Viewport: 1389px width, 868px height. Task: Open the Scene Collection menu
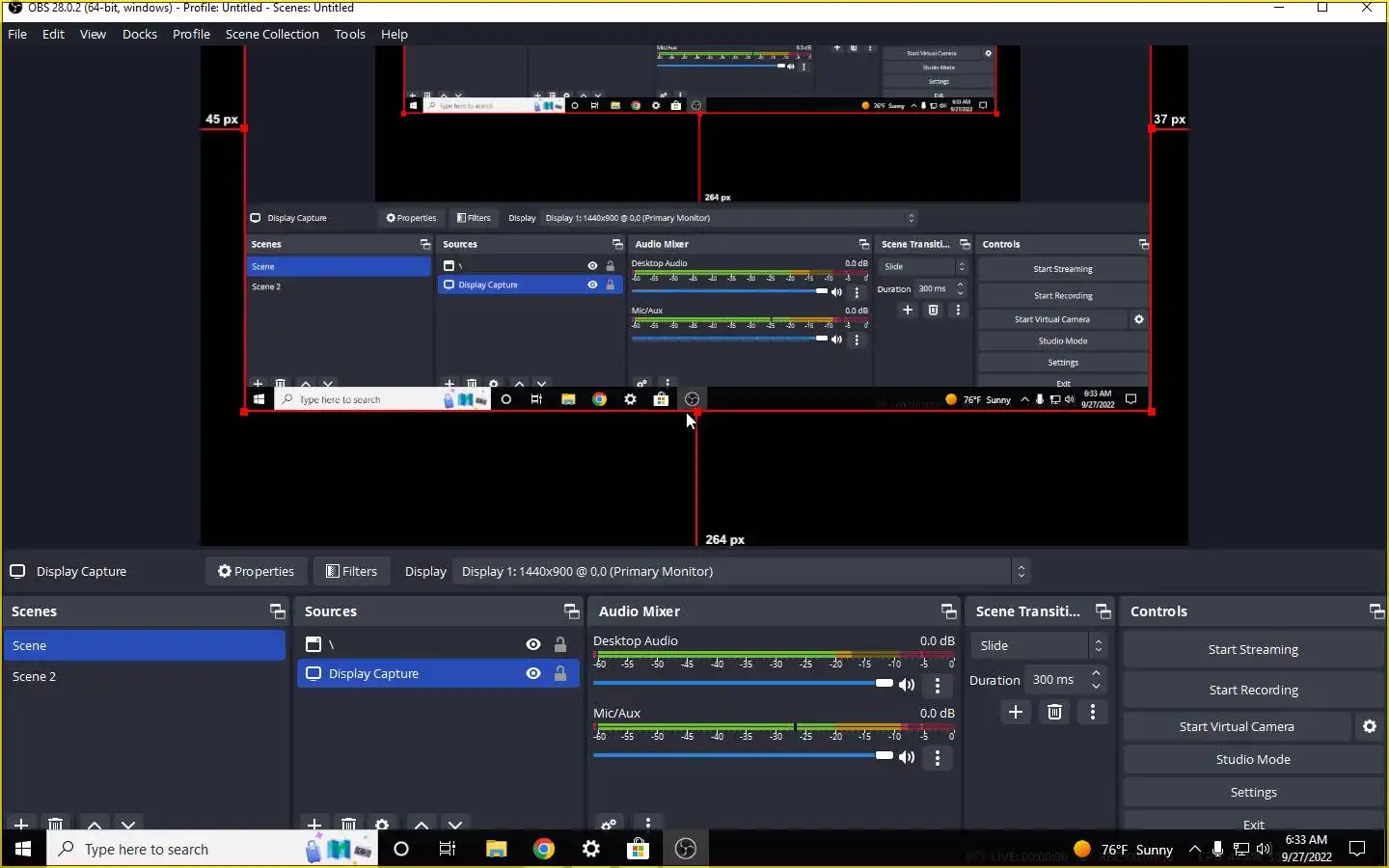272,34
